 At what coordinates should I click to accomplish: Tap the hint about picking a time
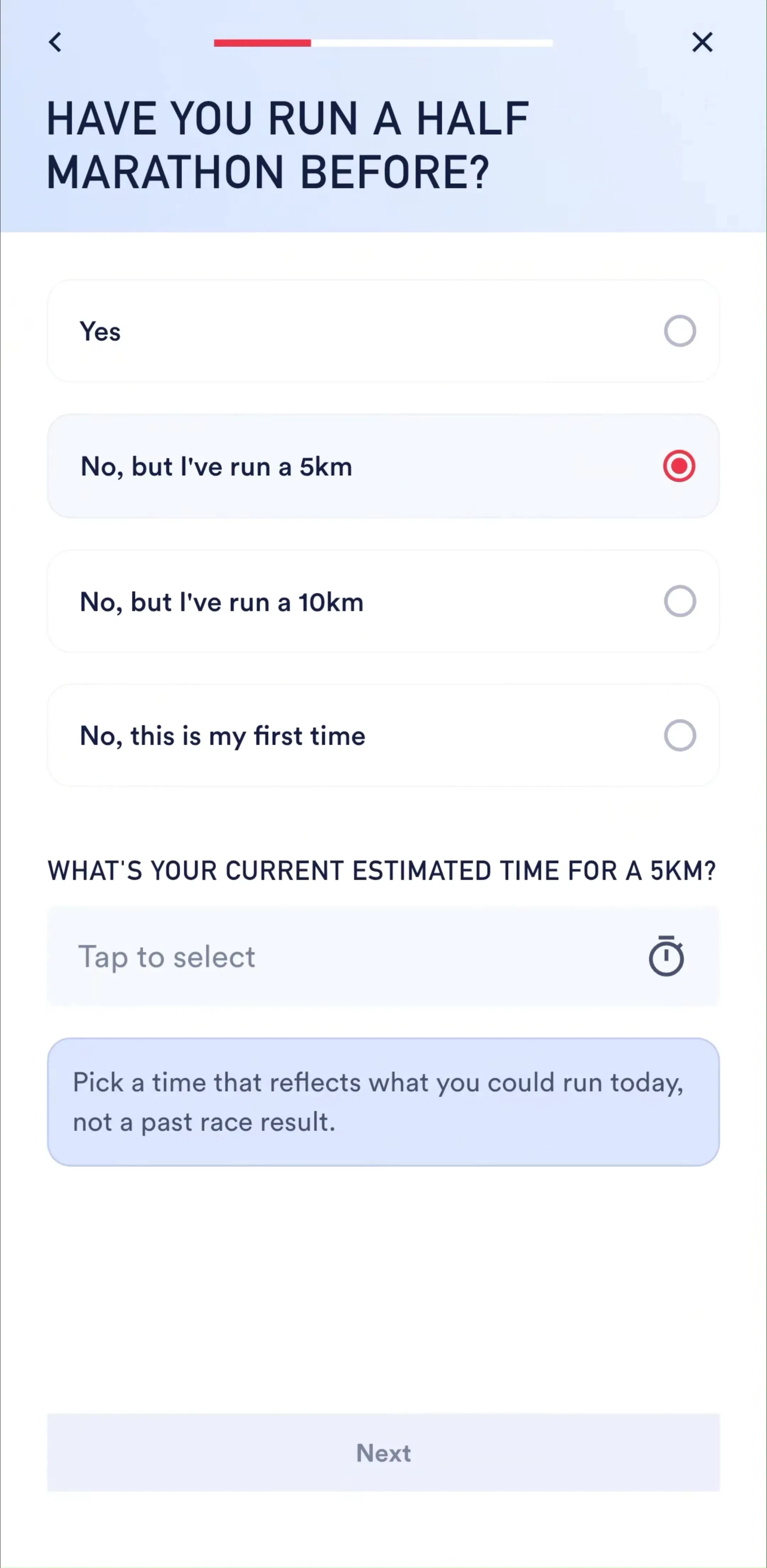tap(383, 1102)
